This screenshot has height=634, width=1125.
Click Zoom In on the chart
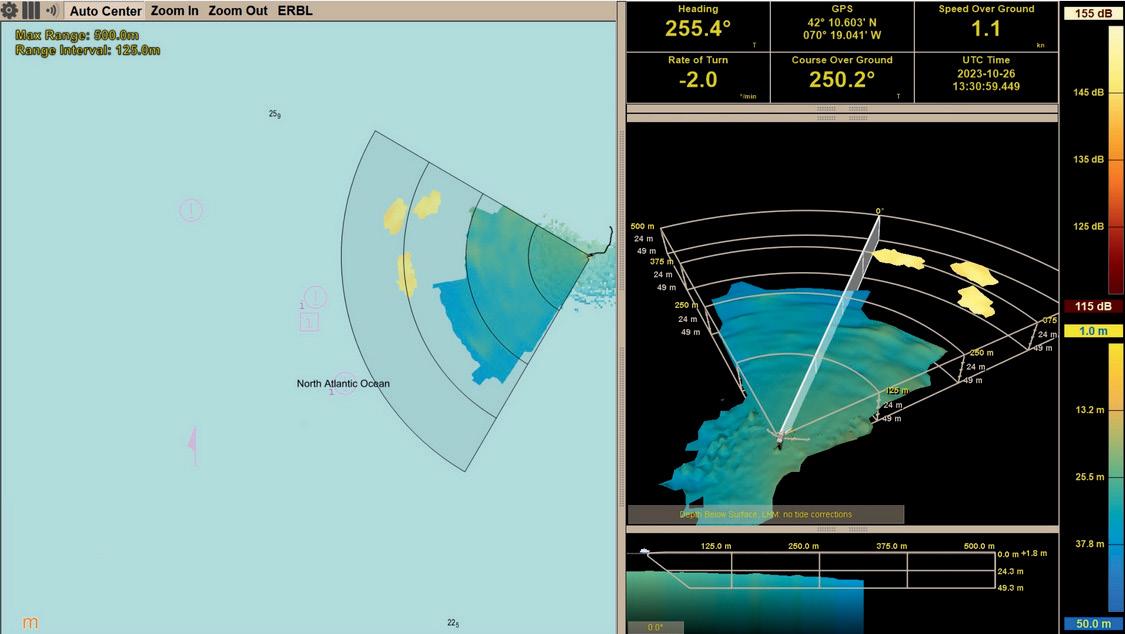tap(174, 11)
